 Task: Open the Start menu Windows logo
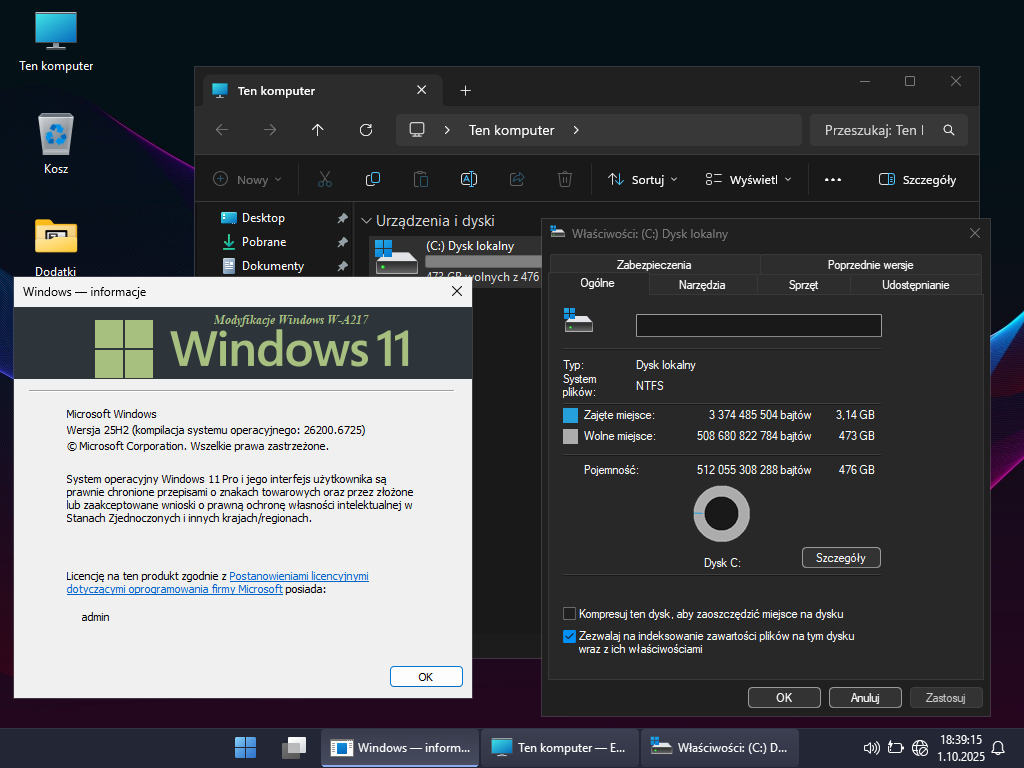click(x=245, y=747)
